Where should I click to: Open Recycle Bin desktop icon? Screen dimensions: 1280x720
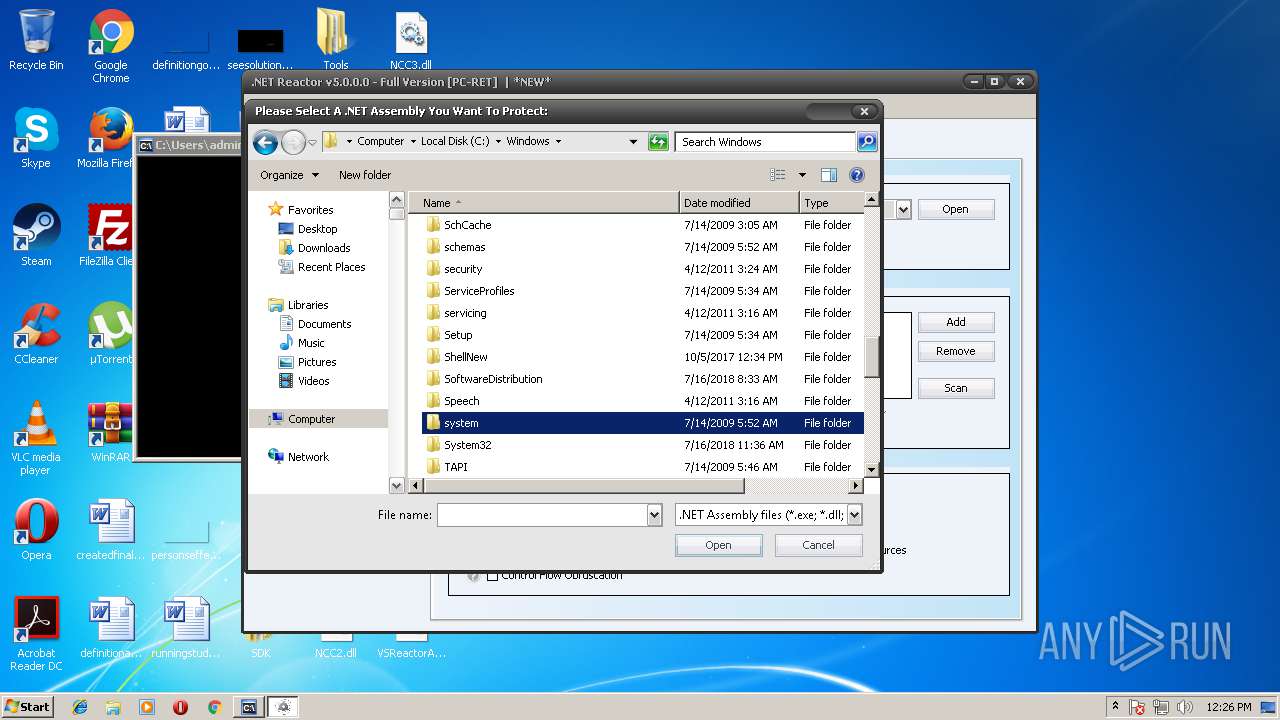coord(36,40)
